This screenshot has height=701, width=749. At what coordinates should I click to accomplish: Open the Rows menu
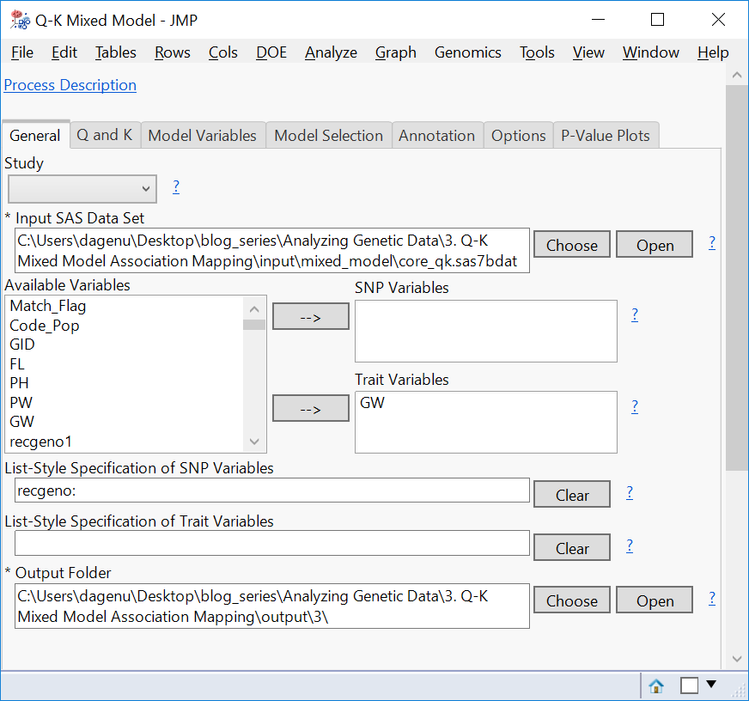point(172,52)
